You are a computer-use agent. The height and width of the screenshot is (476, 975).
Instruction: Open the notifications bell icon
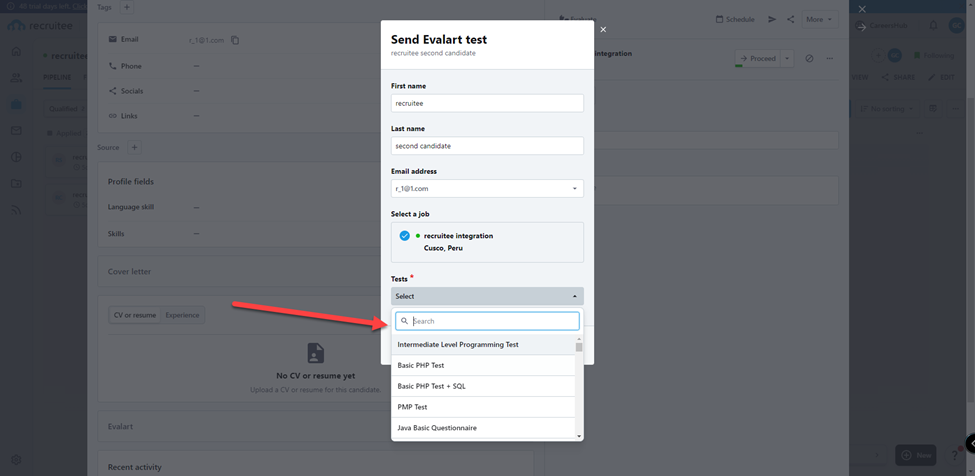point(933,25)
